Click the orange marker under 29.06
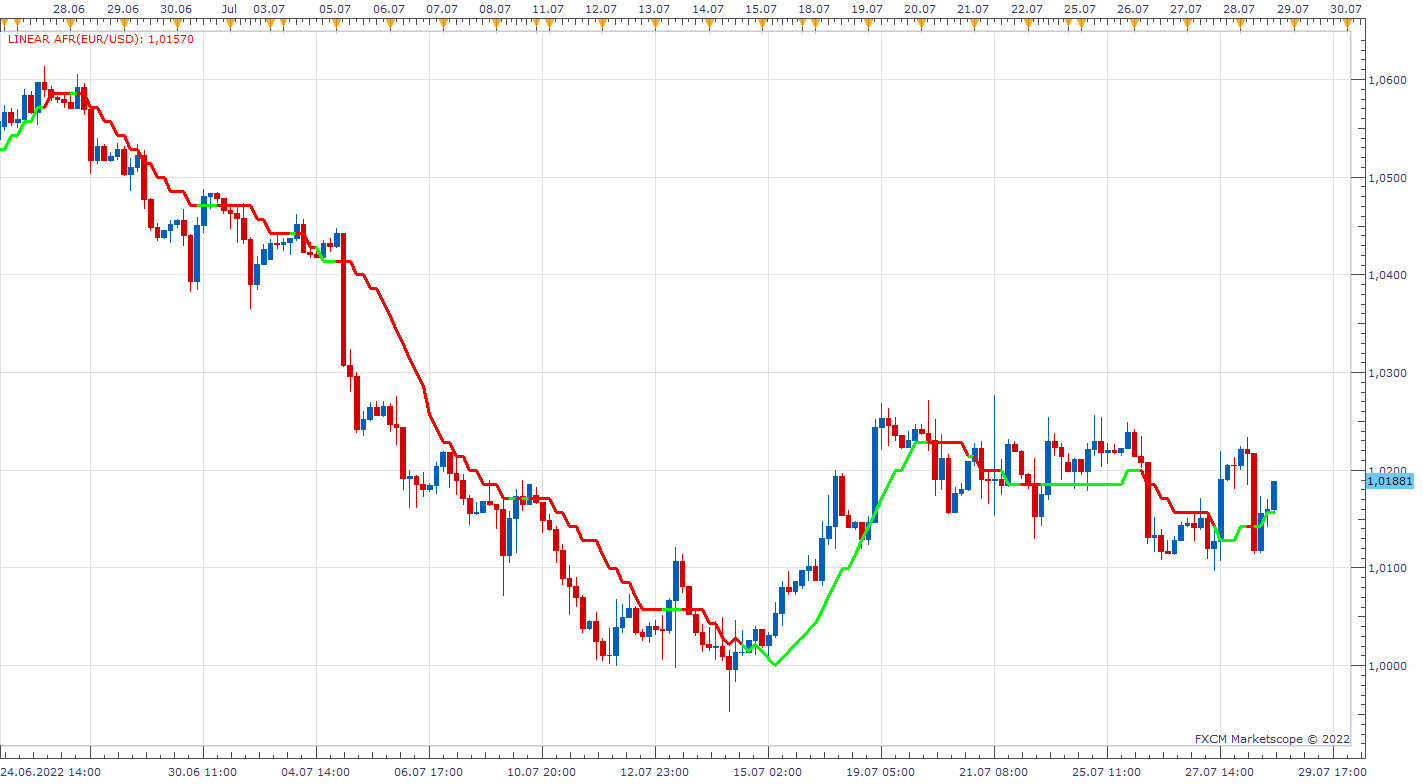The height and width of the screenshot is (784, 1423). [122, 23]
